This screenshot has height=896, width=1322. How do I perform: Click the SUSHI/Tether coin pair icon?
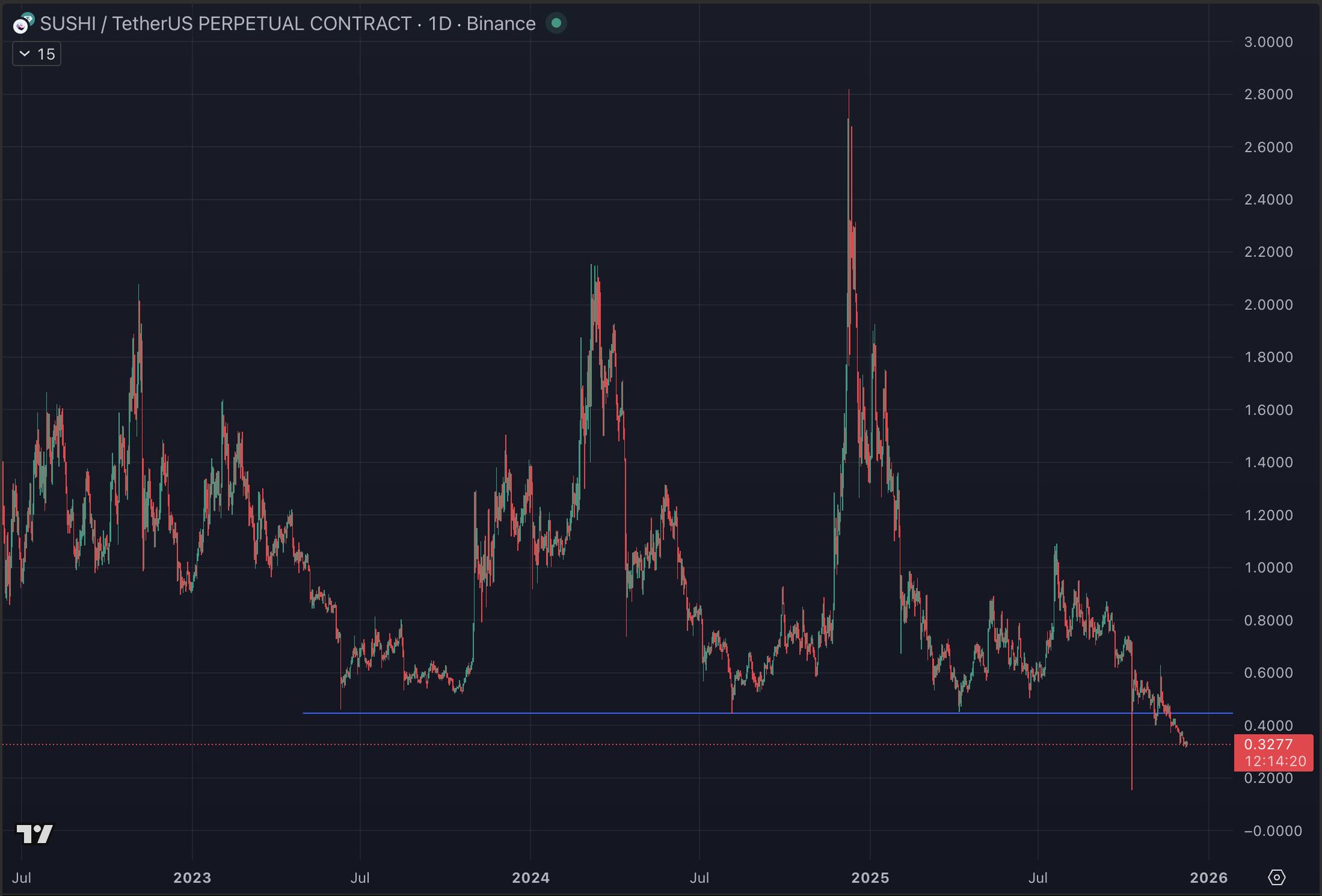point(23,24)
